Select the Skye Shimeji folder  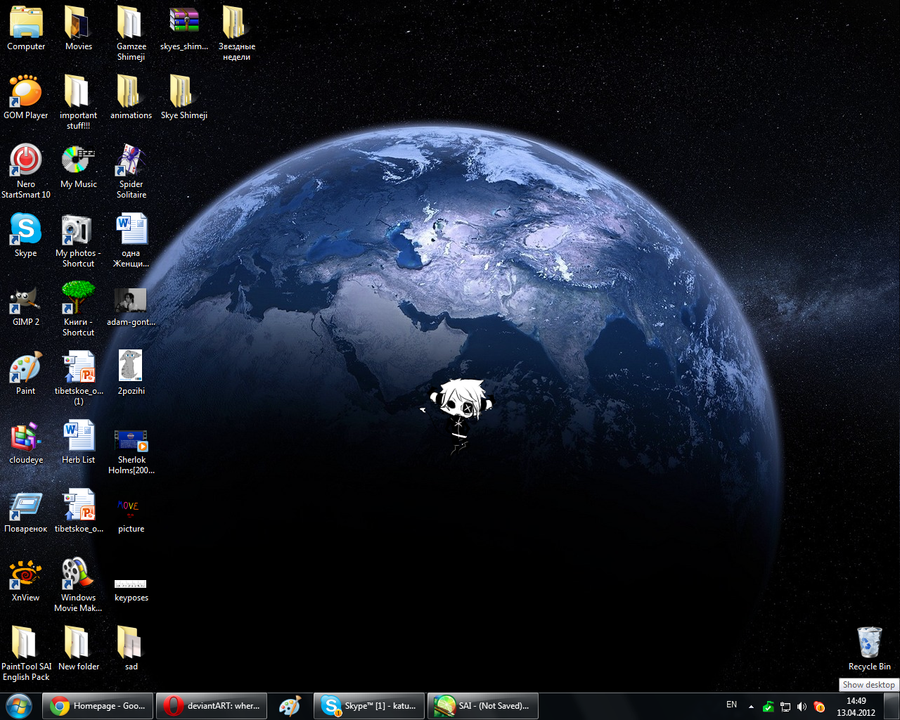[x=184, y=98]
